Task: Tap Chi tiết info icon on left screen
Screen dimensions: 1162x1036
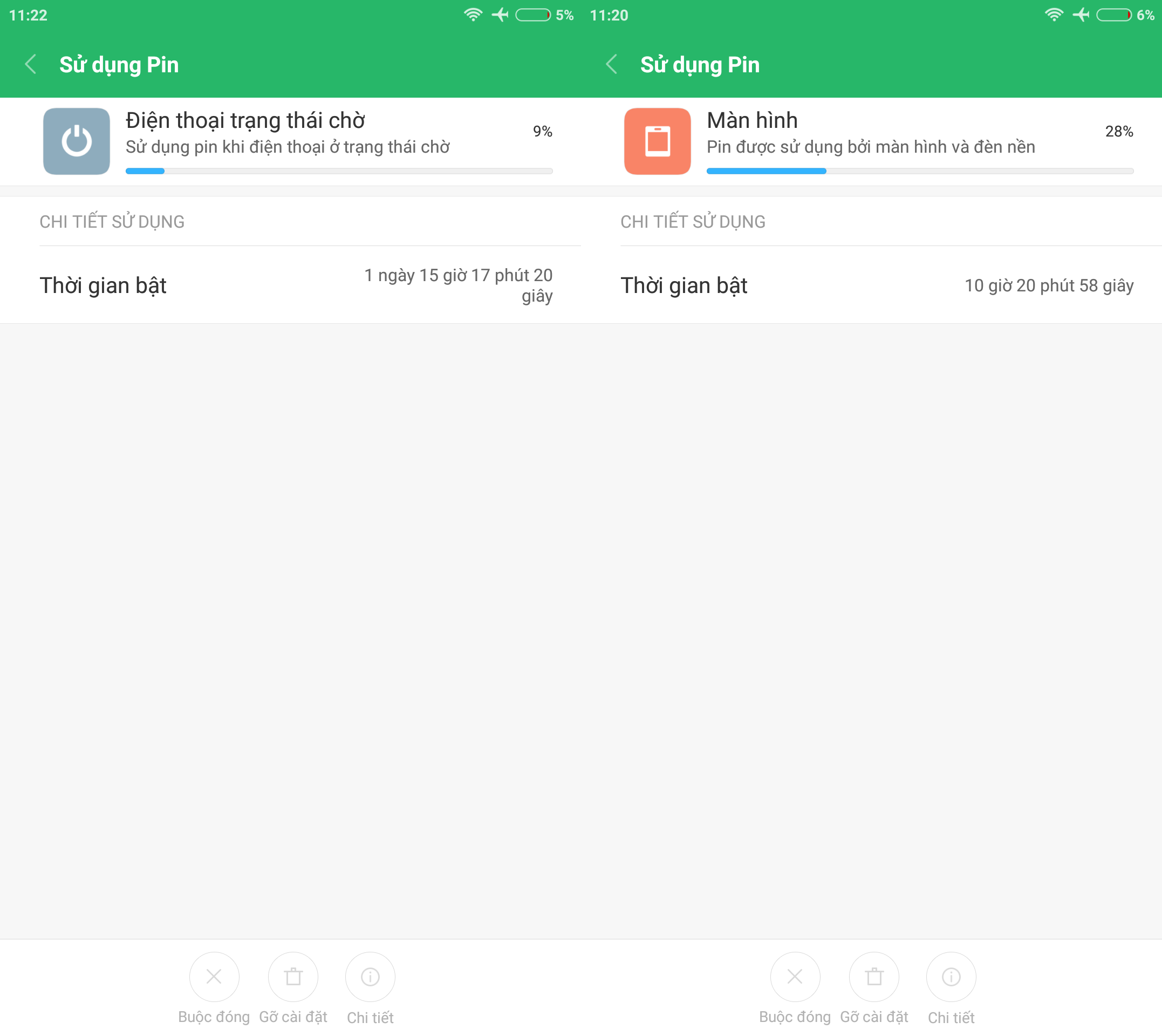Action: [x=371, y=977]
